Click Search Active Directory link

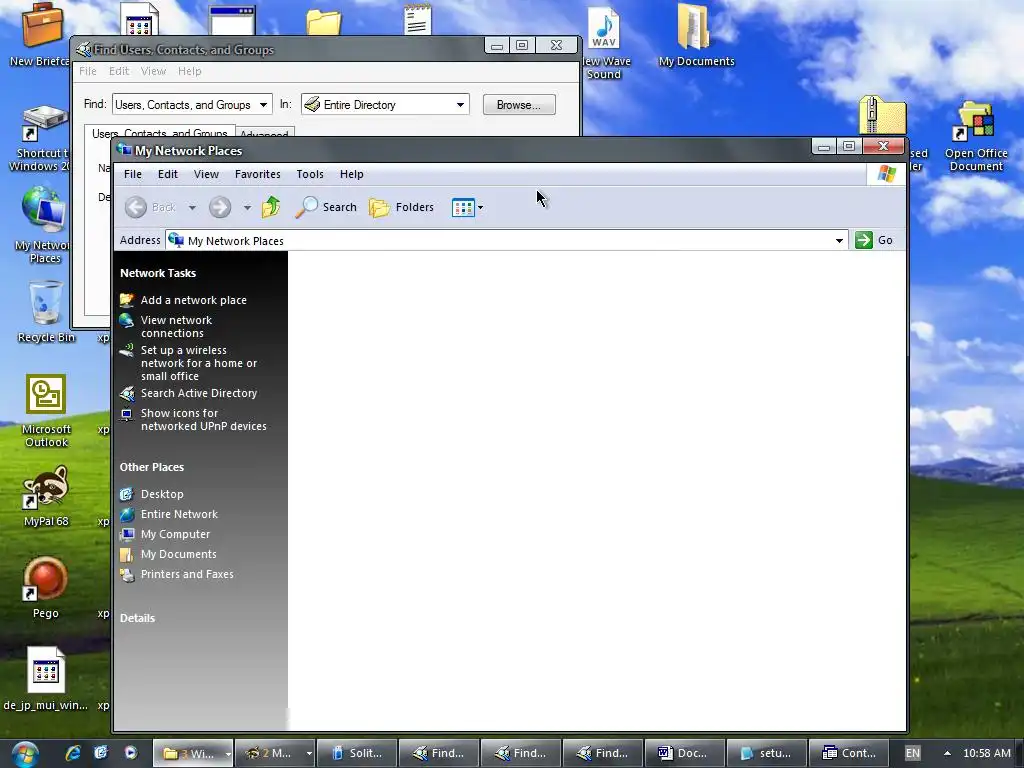[199, 393]
